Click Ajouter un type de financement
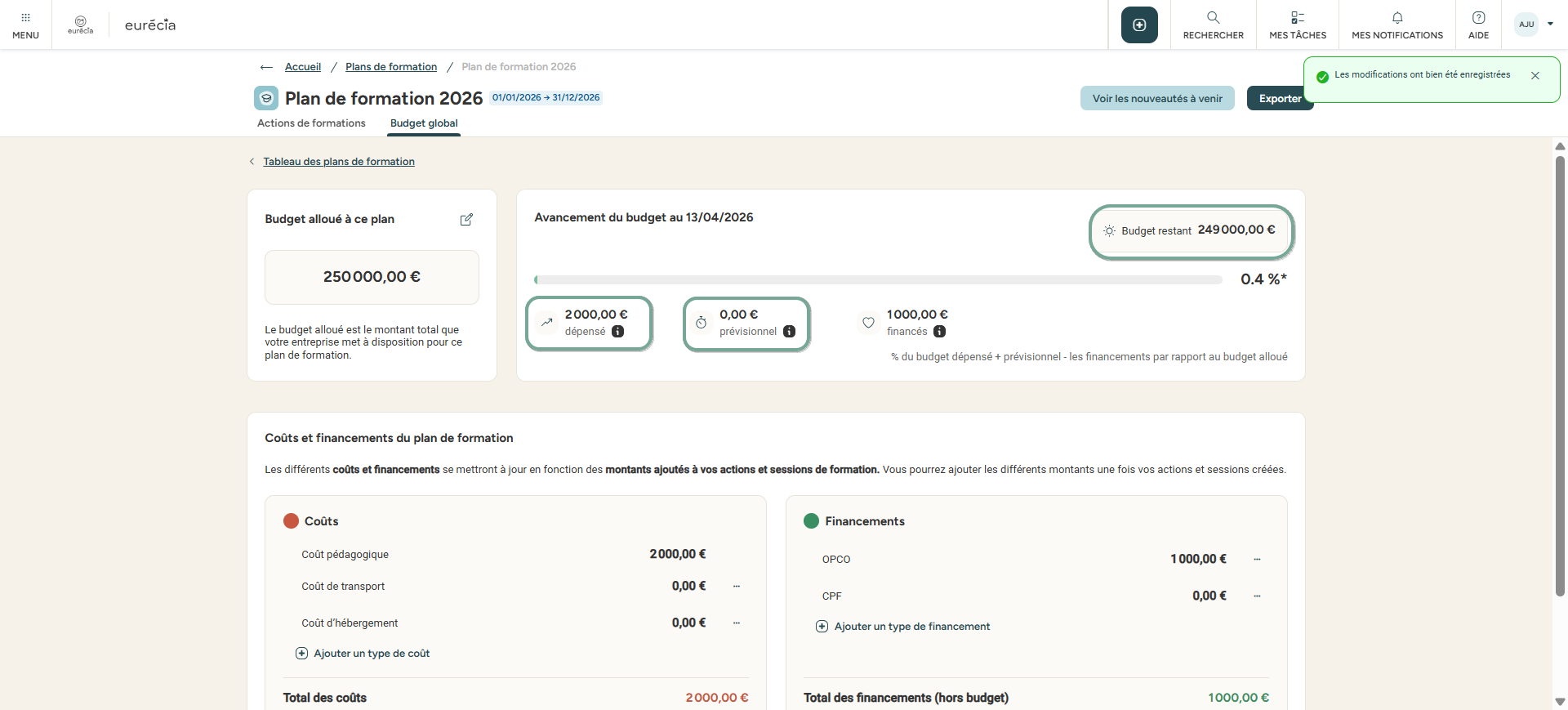This screenshot has height=710, width=1568. point(911,627)
